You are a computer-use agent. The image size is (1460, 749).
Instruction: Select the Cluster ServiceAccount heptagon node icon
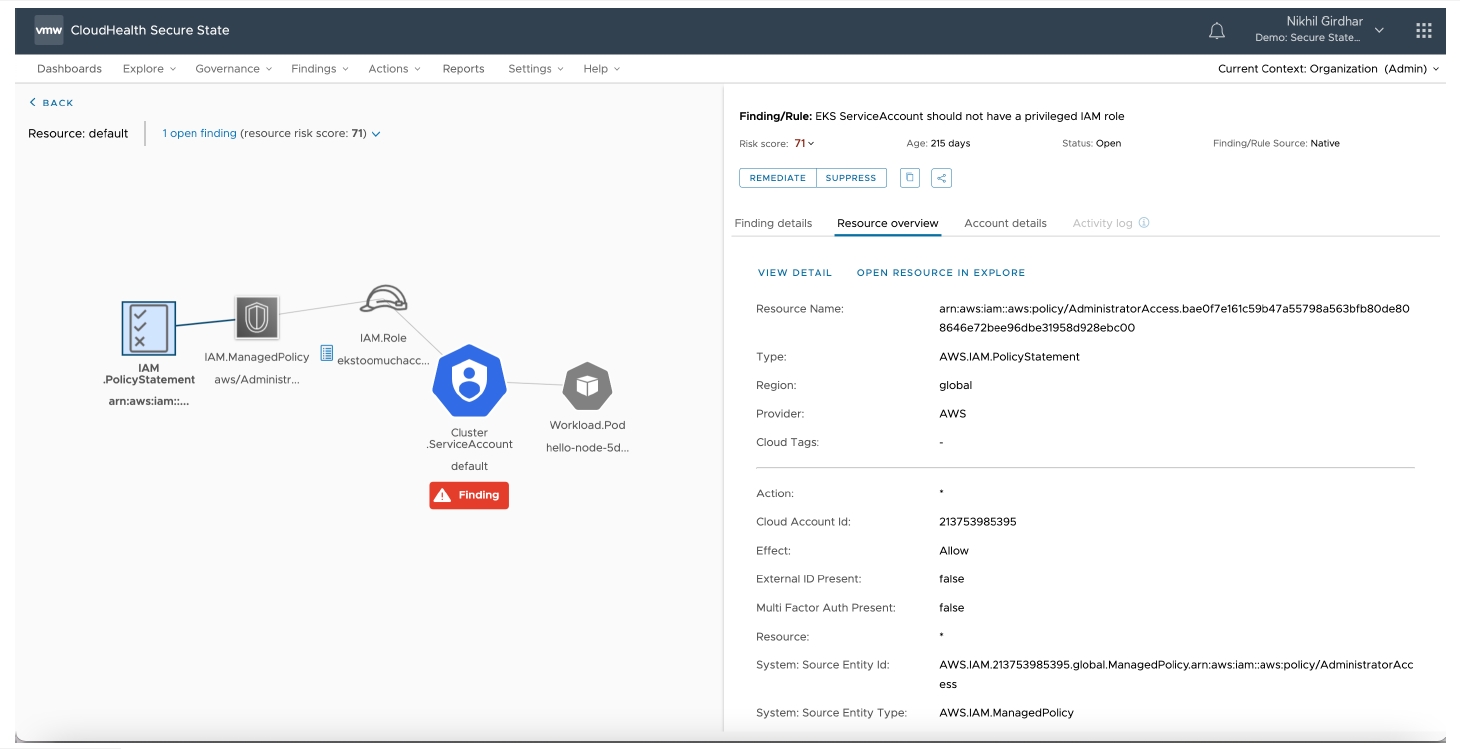coord(469,381)
